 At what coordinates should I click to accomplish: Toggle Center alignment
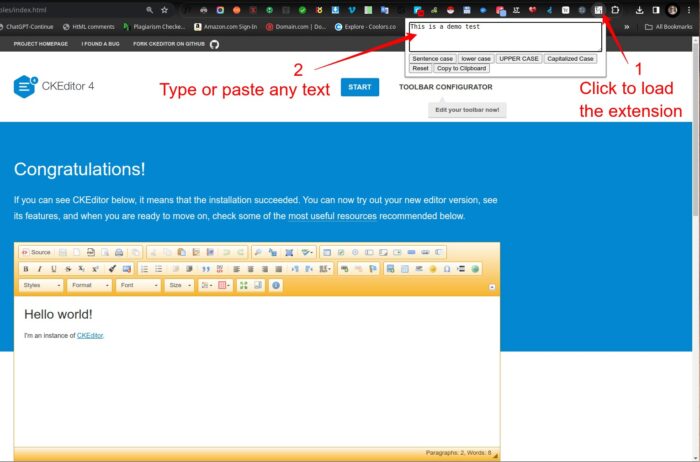pyautogui.click(x=250, y=269)
